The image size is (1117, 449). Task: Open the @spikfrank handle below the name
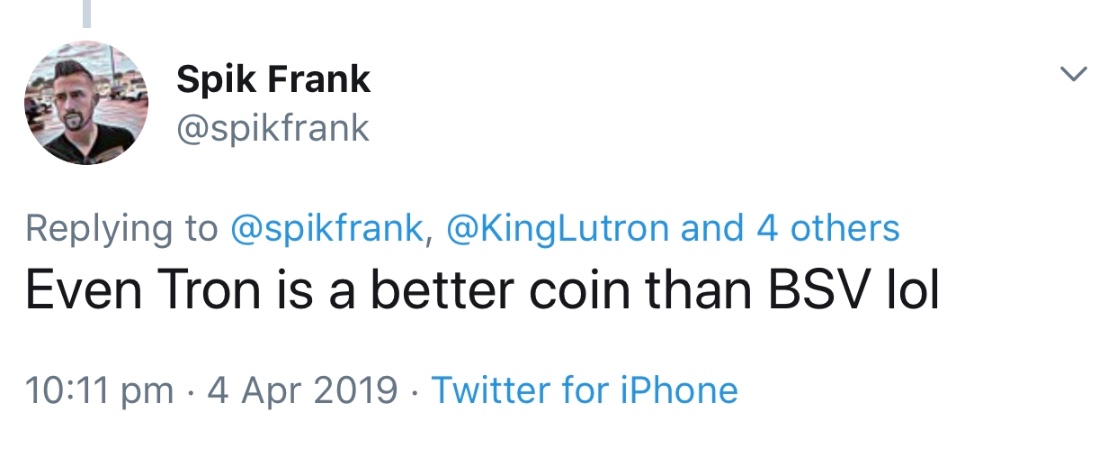tap(273, 128)
